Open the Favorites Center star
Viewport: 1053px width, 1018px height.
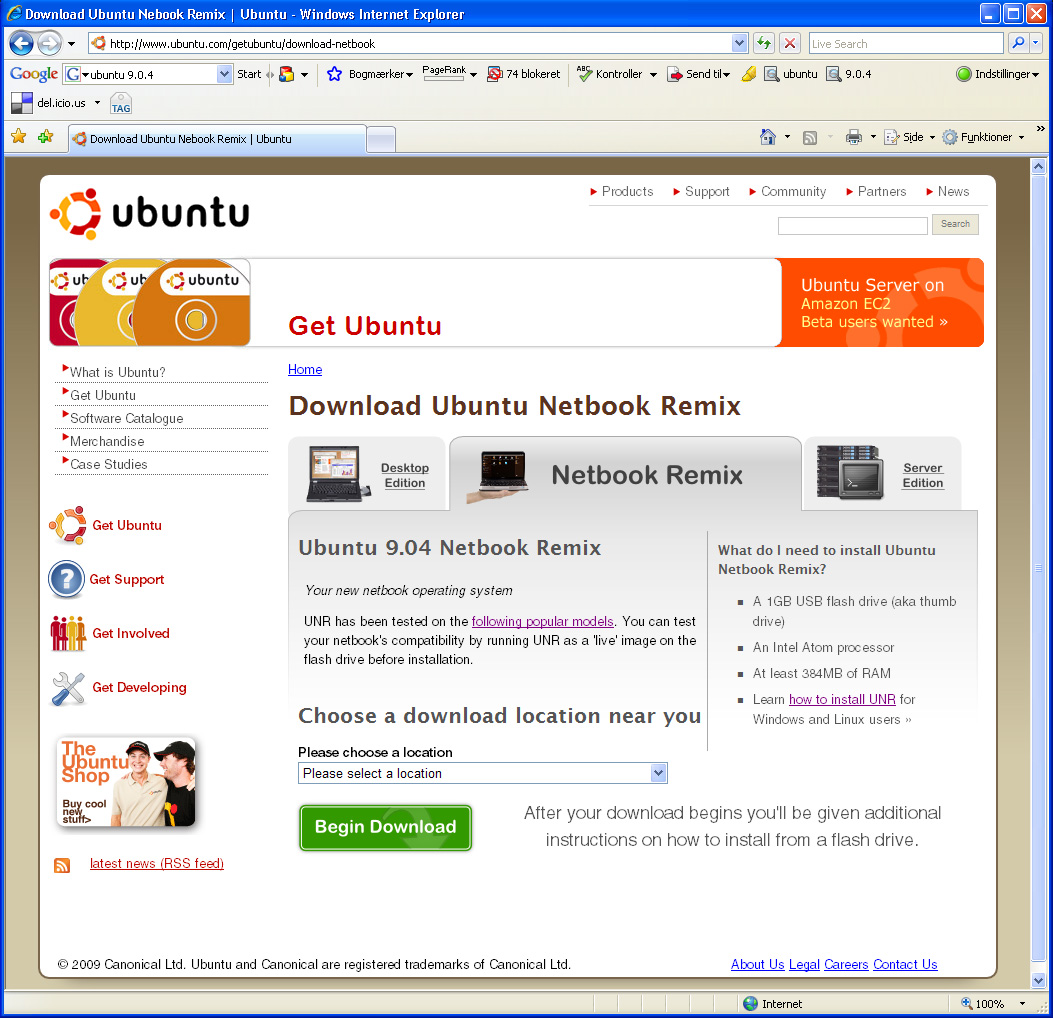19,137
